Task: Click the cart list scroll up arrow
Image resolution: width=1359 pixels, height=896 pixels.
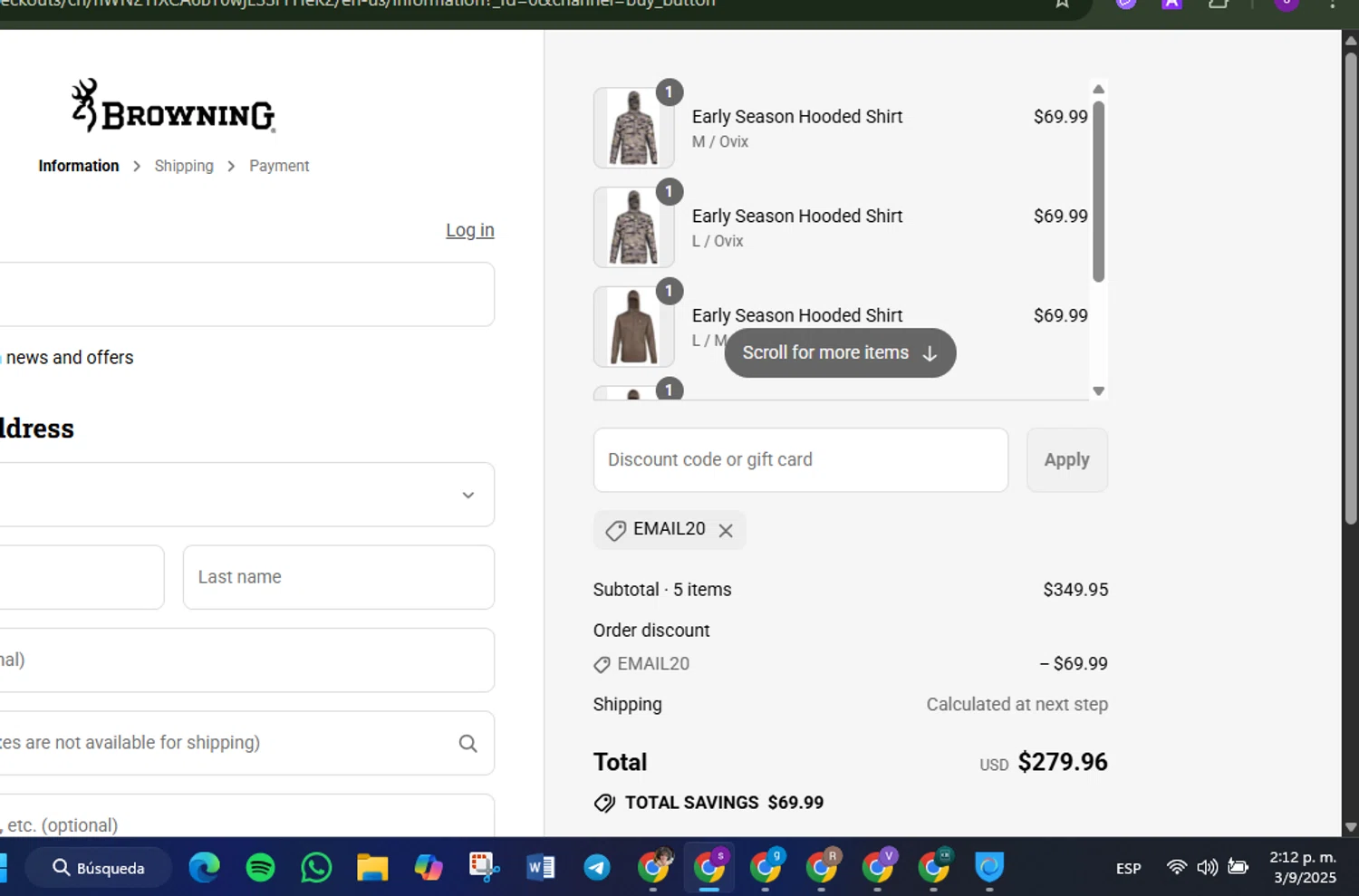Action: click(1098, 89)
